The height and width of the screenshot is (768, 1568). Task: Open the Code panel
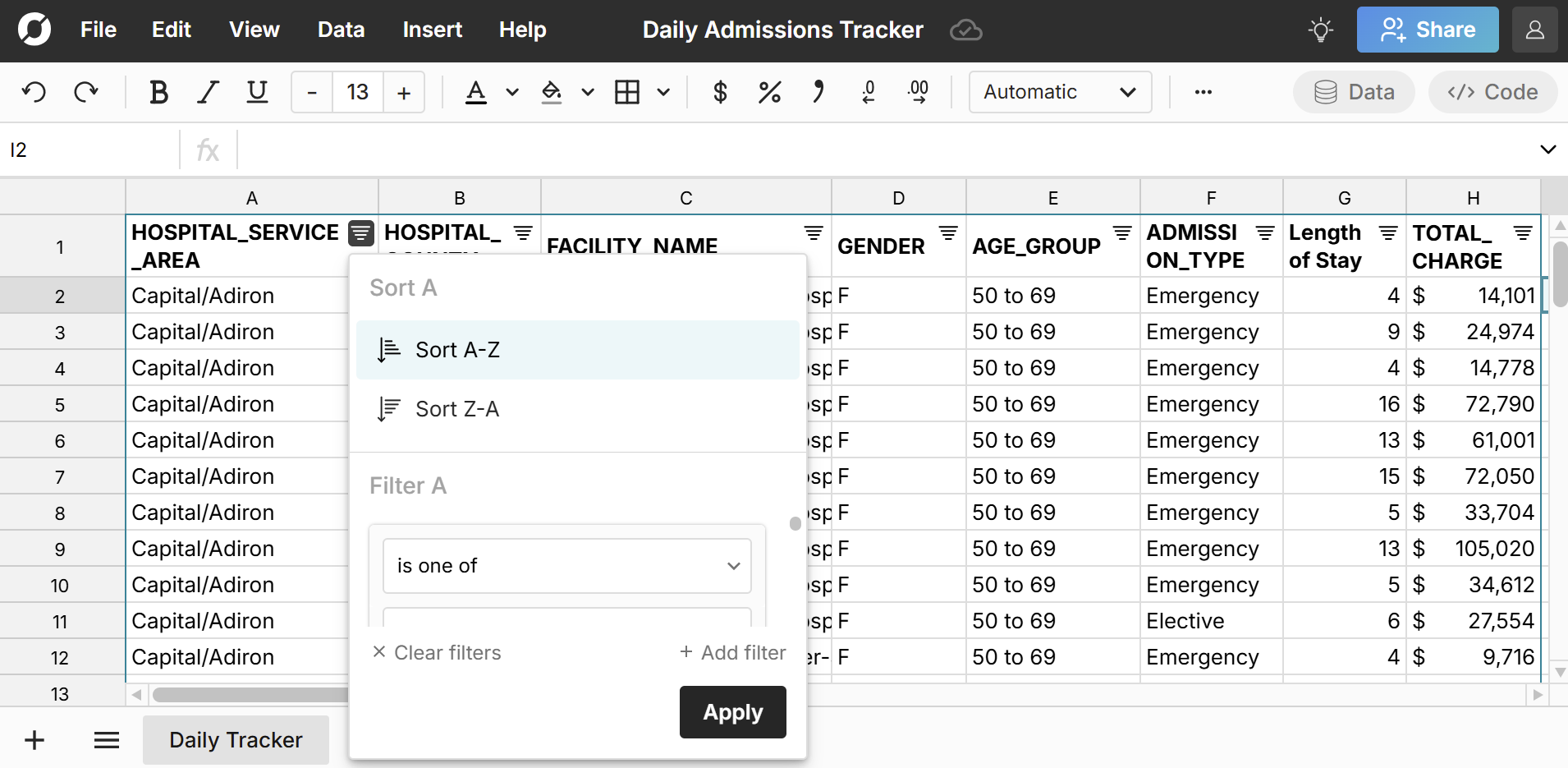pos(1492,92)
